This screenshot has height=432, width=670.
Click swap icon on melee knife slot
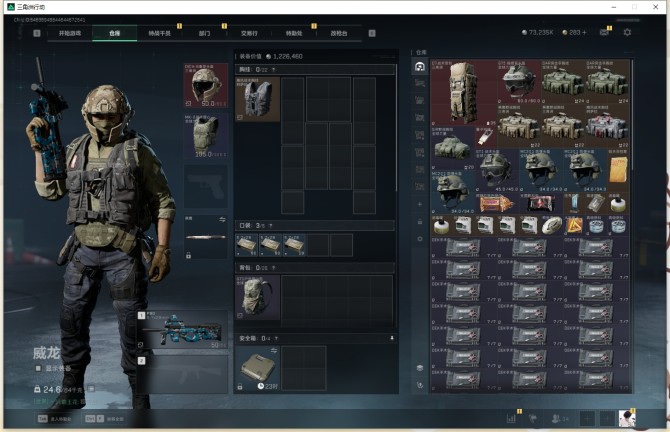pyautogui.click(x=222, y=220)
